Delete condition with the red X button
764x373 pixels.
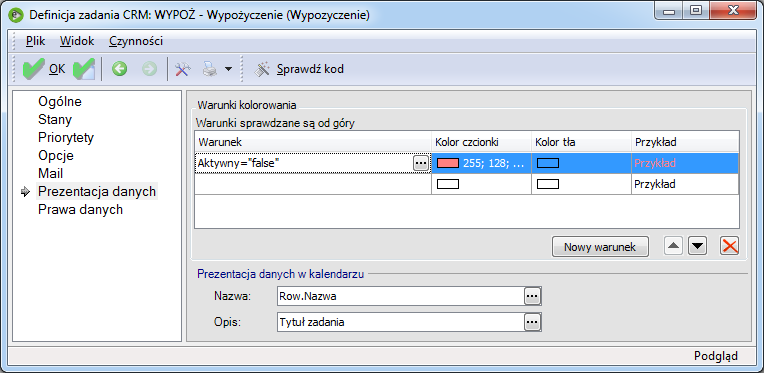[x=729, y=246]
